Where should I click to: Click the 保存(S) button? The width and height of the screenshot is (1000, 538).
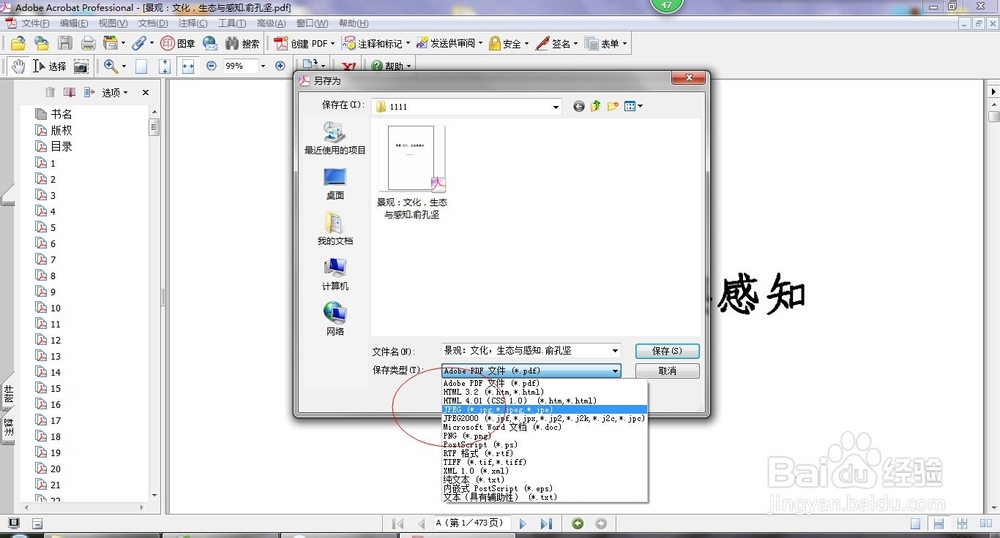(667, 351)
